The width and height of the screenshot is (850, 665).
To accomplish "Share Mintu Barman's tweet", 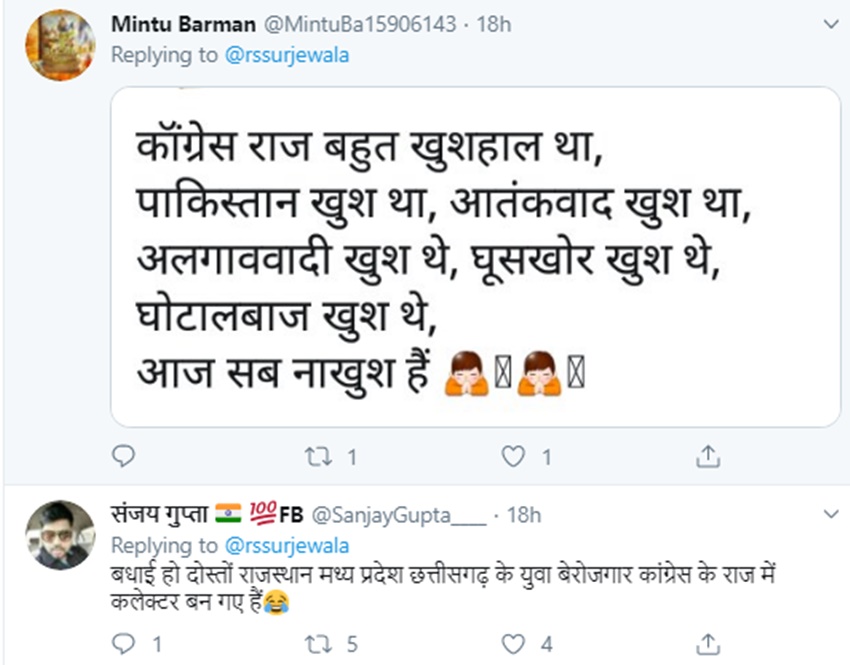I will [708, 457].
